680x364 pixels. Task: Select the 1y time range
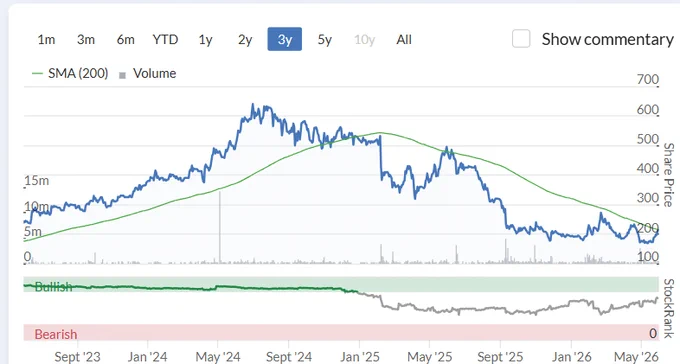pos(205,39)
